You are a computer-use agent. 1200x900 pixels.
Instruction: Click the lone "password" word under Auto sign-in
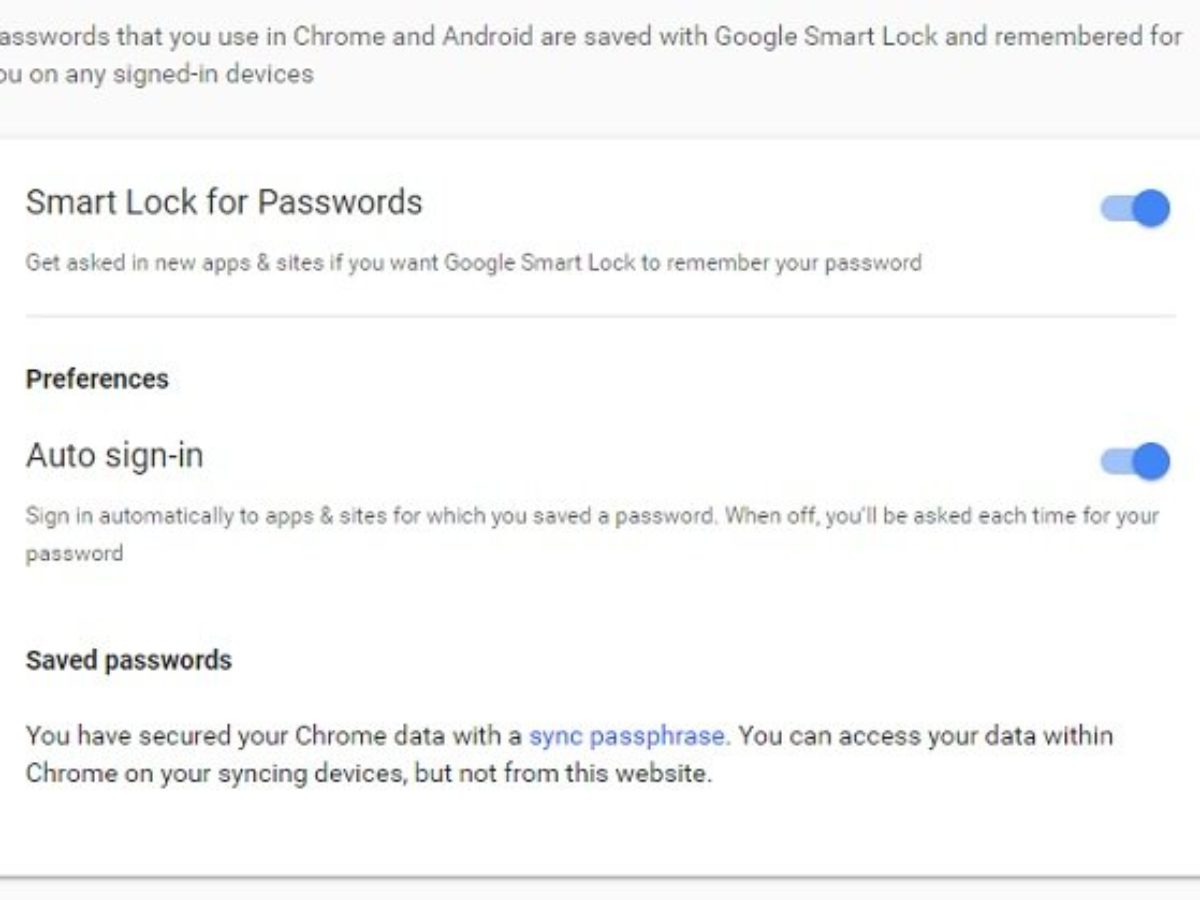click(74, 554)
